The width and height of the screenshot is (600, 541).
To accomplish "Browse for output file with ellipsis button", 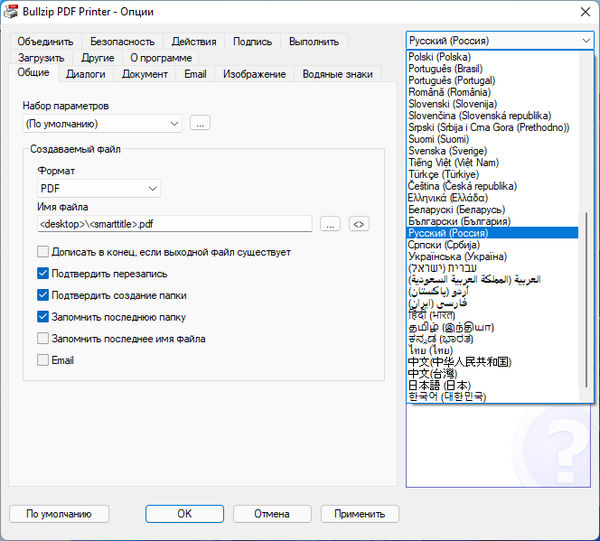I will [330, 224].
